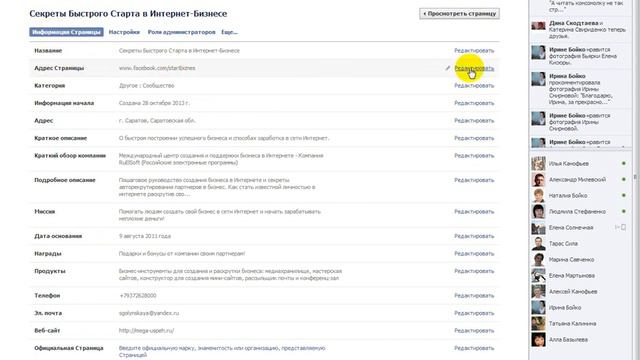
Task: Click Редактировать for Подробное описание
Action: pos(474,180)
